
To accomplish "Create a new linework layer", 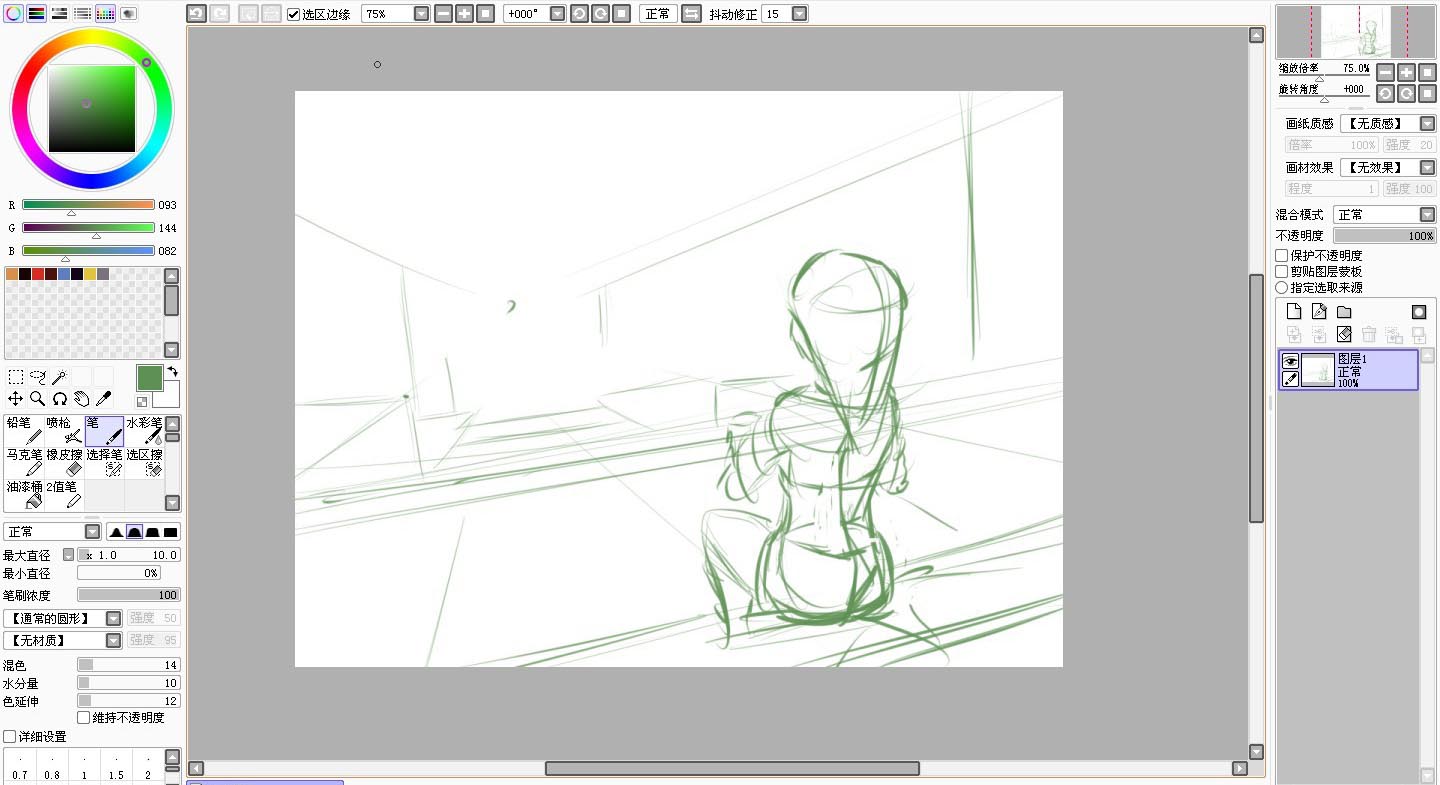I will (1319, 312).
